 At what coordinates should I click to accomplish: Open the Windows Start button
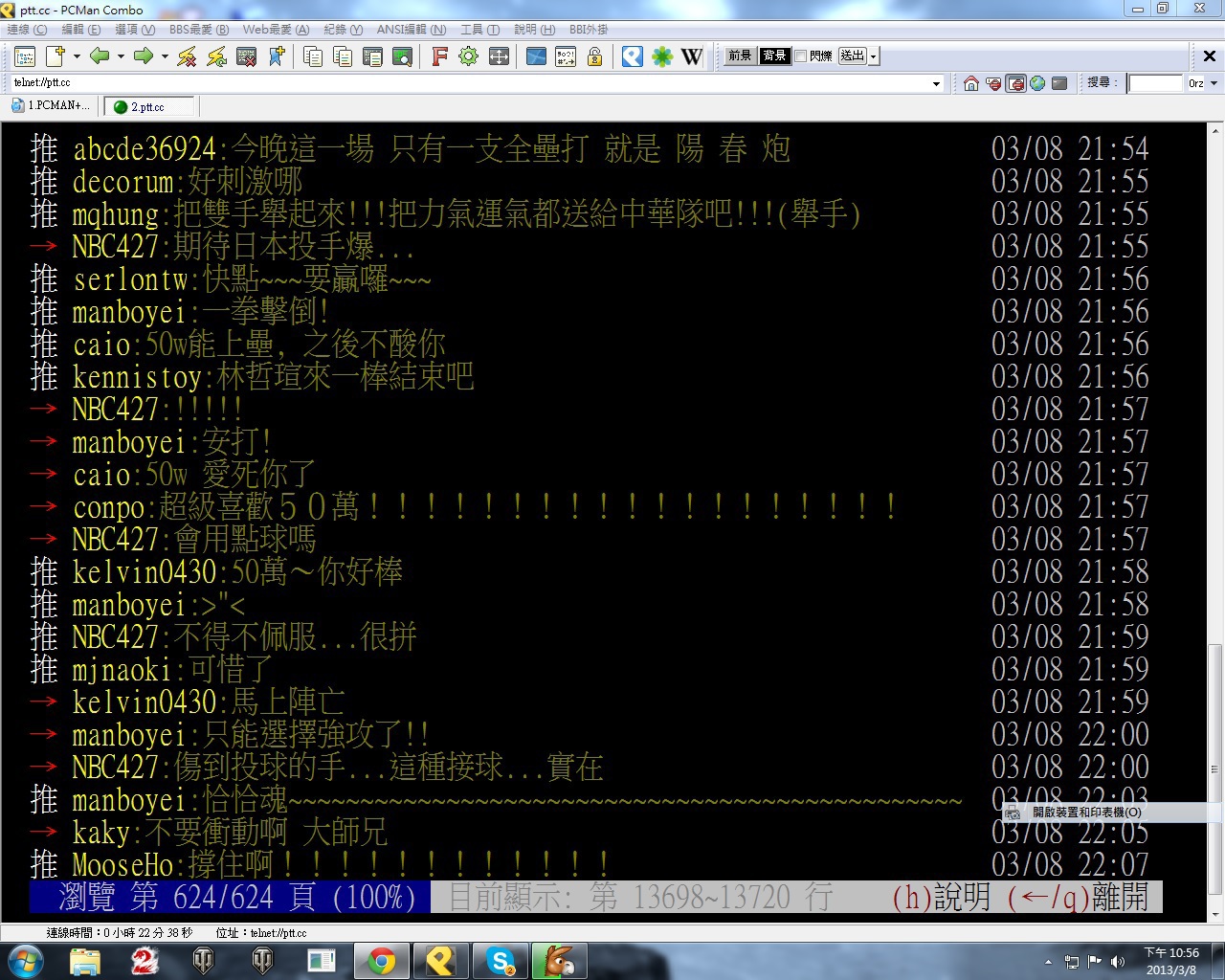(26, 961)
